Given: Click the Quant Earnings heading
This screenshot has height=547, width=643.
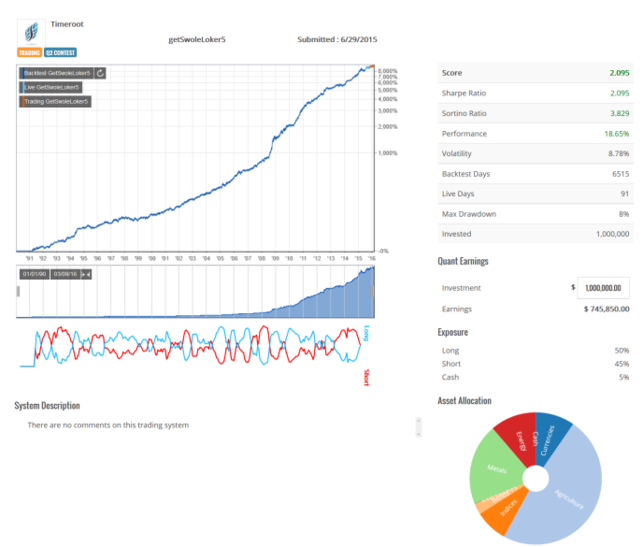Looking at the screenshot, I should click(463, 261).
